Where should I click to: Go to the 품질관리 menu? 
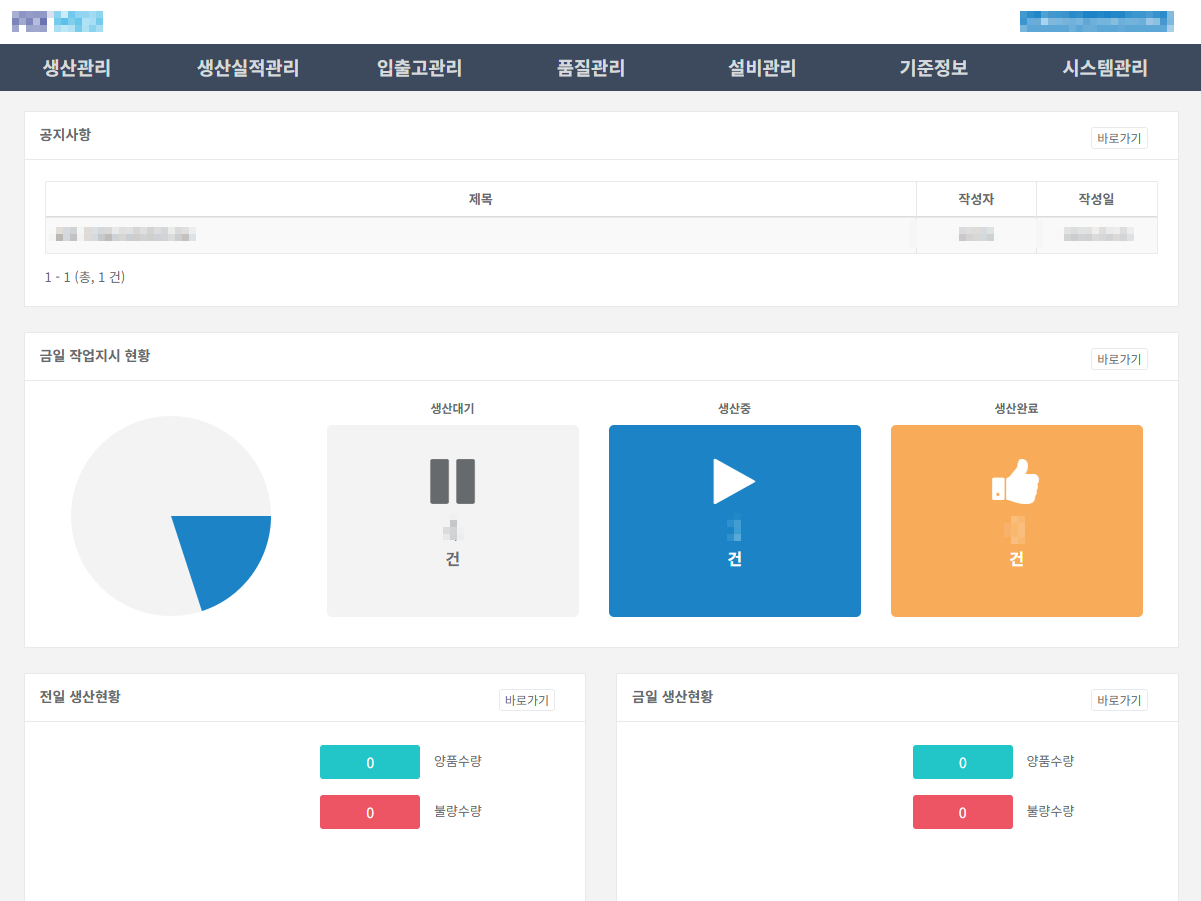coord(591,68)
